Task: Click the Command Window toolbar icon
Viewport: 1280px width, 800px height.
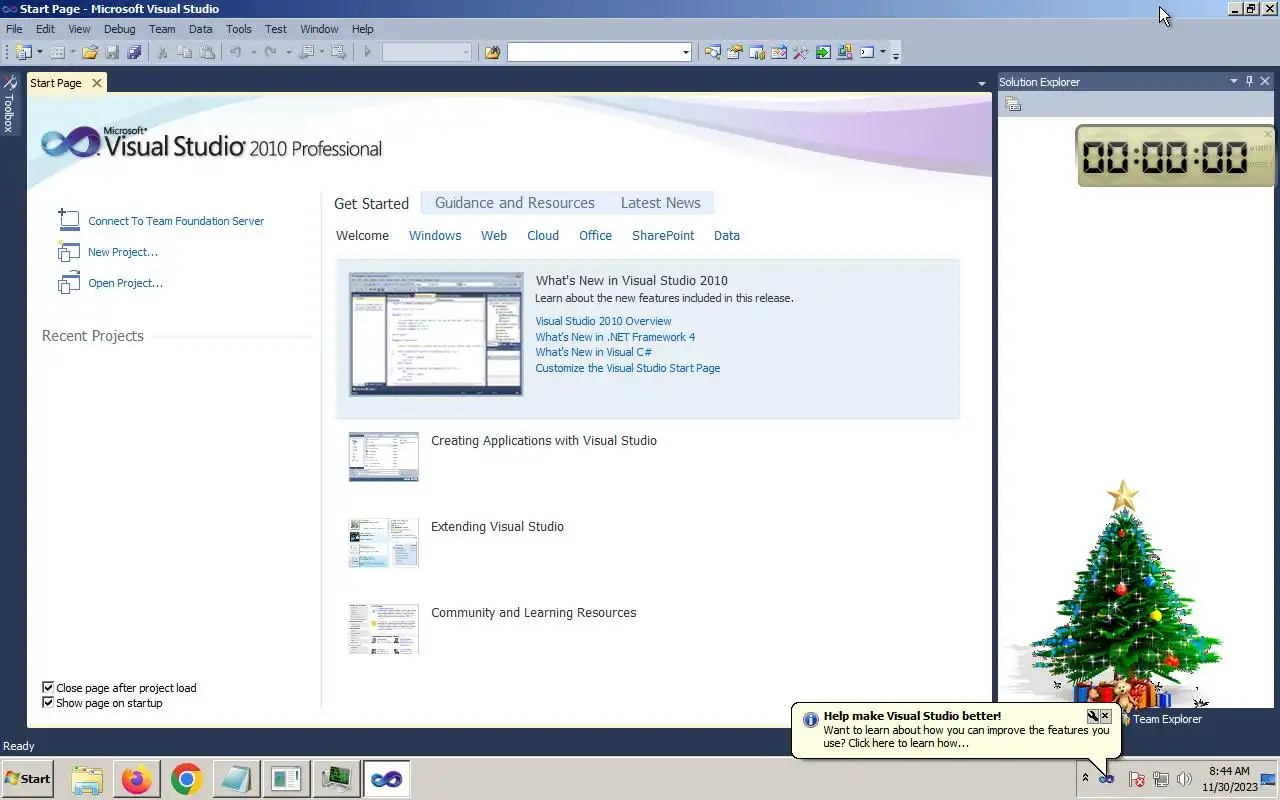Action: [867, 52]
